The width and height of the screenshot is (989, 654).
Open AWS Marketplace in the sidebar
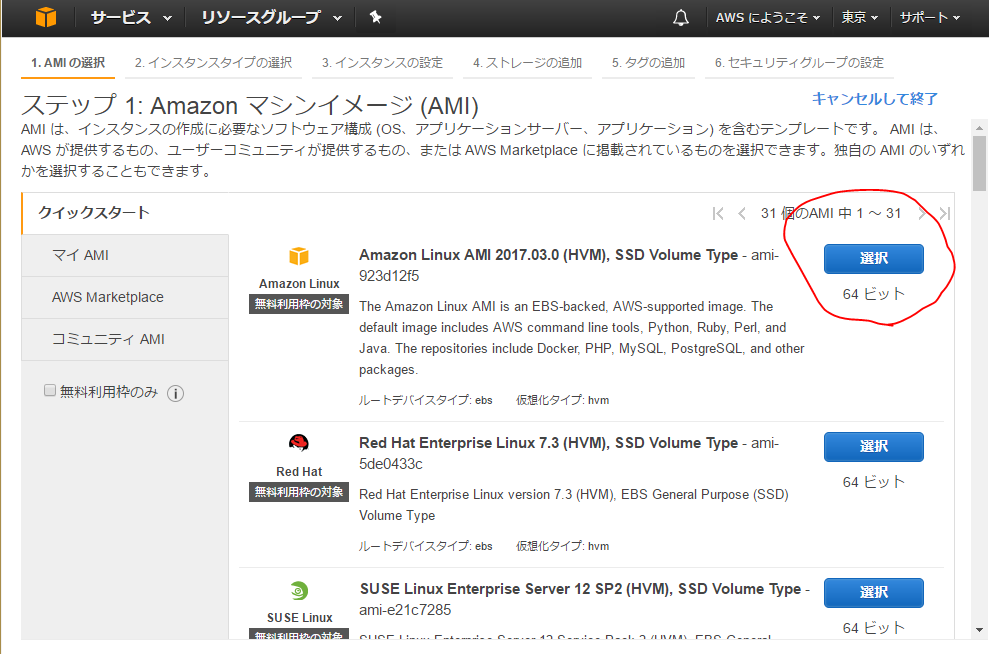[x=125, y=297]
